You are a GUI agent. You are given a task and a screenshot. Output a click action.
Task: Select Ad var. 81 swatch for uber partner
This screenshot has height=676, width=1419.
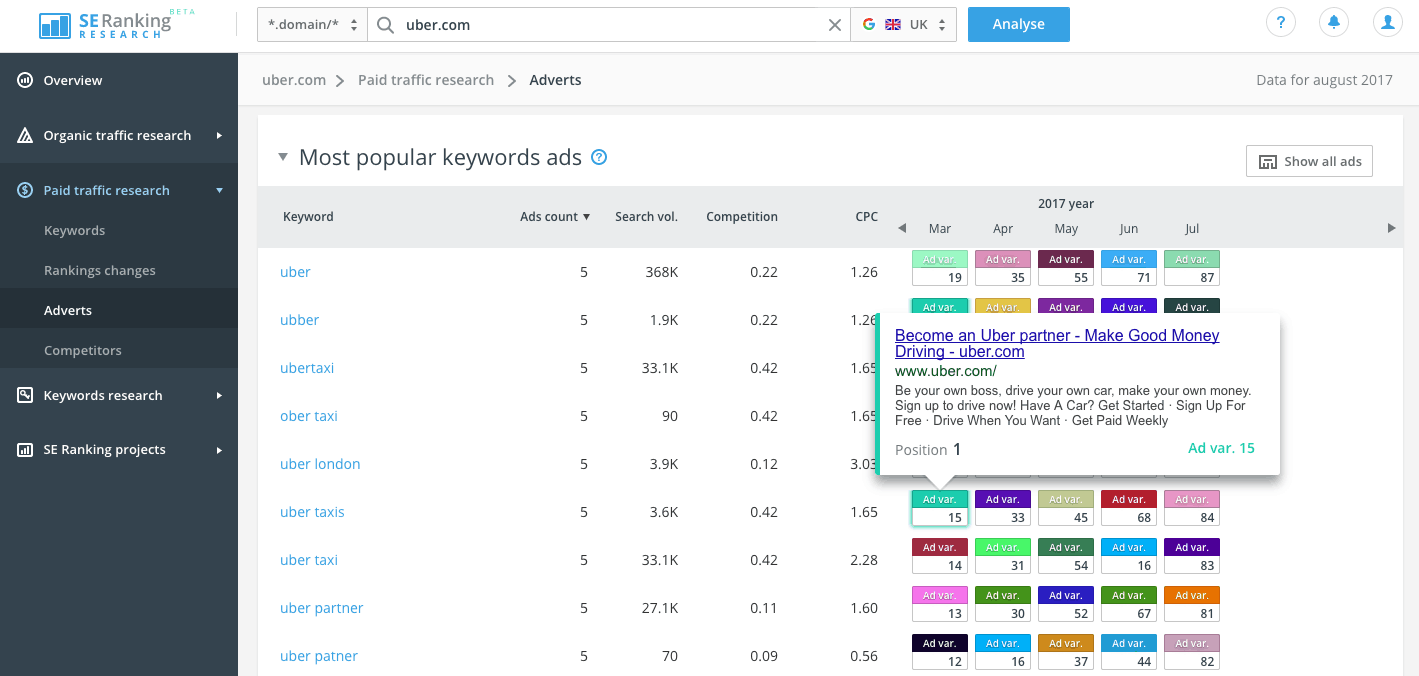[1192, 604]
